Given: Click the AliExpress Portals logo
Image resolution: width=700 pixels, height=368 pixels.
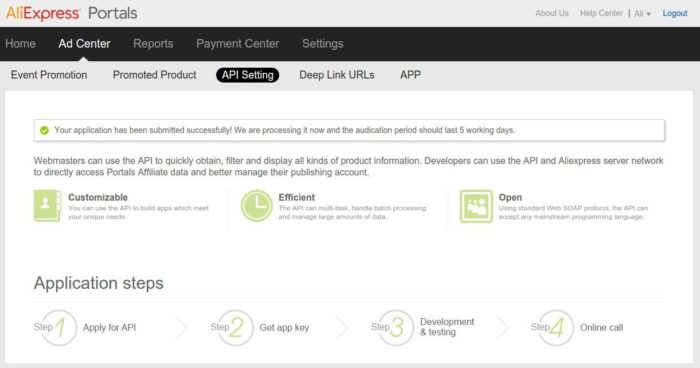Looking at the screenshot, I should point(71,13).
